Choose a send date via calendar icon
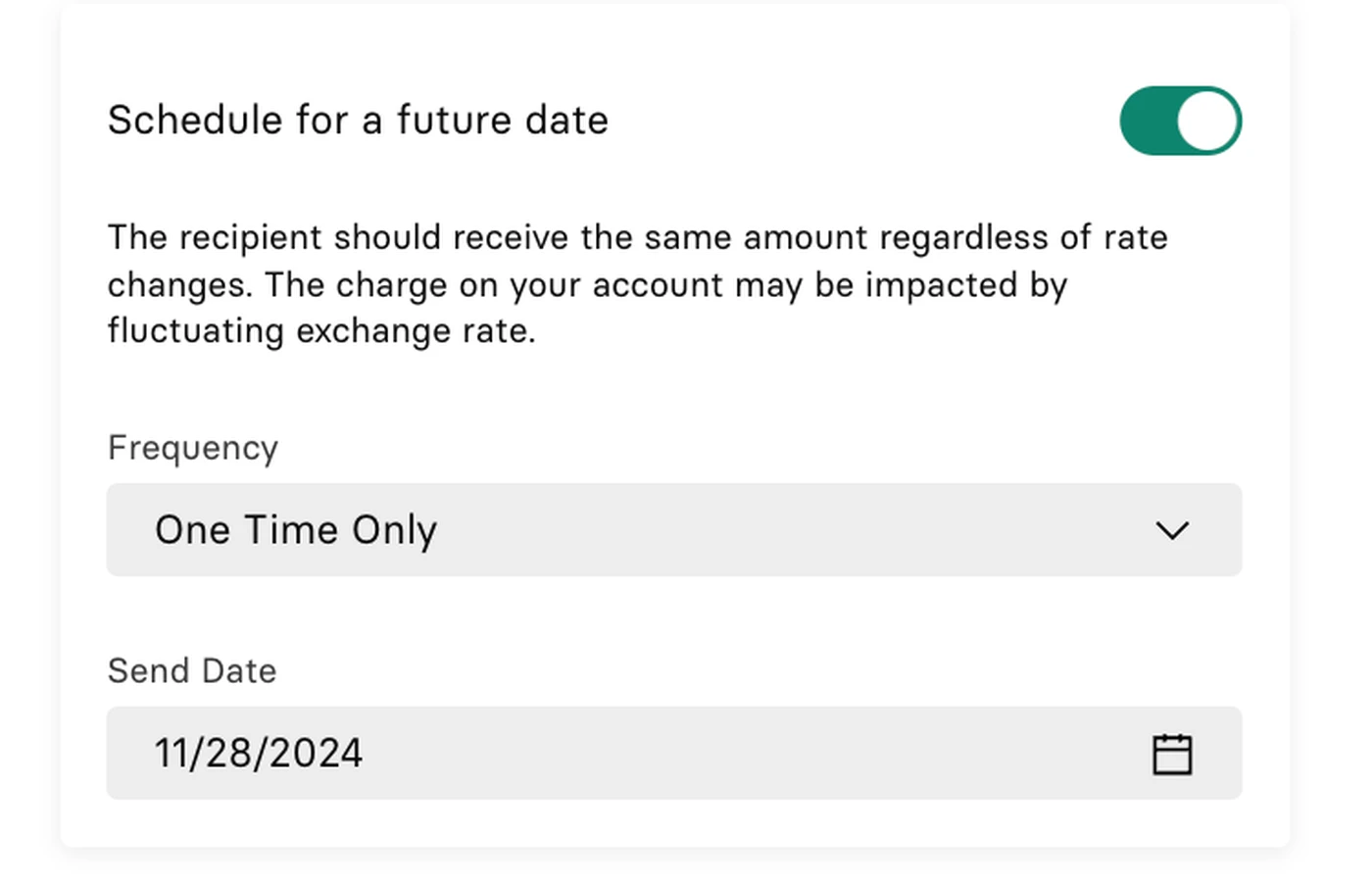1372x882 pixels. click(1172, 754)
